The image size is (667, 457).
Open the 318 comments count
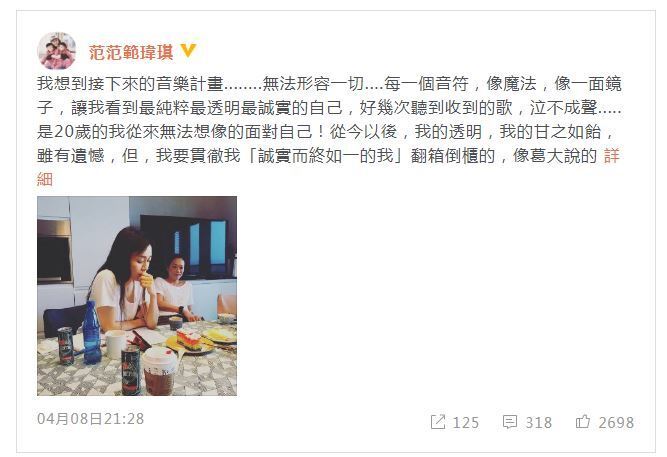tap(539, 423)
